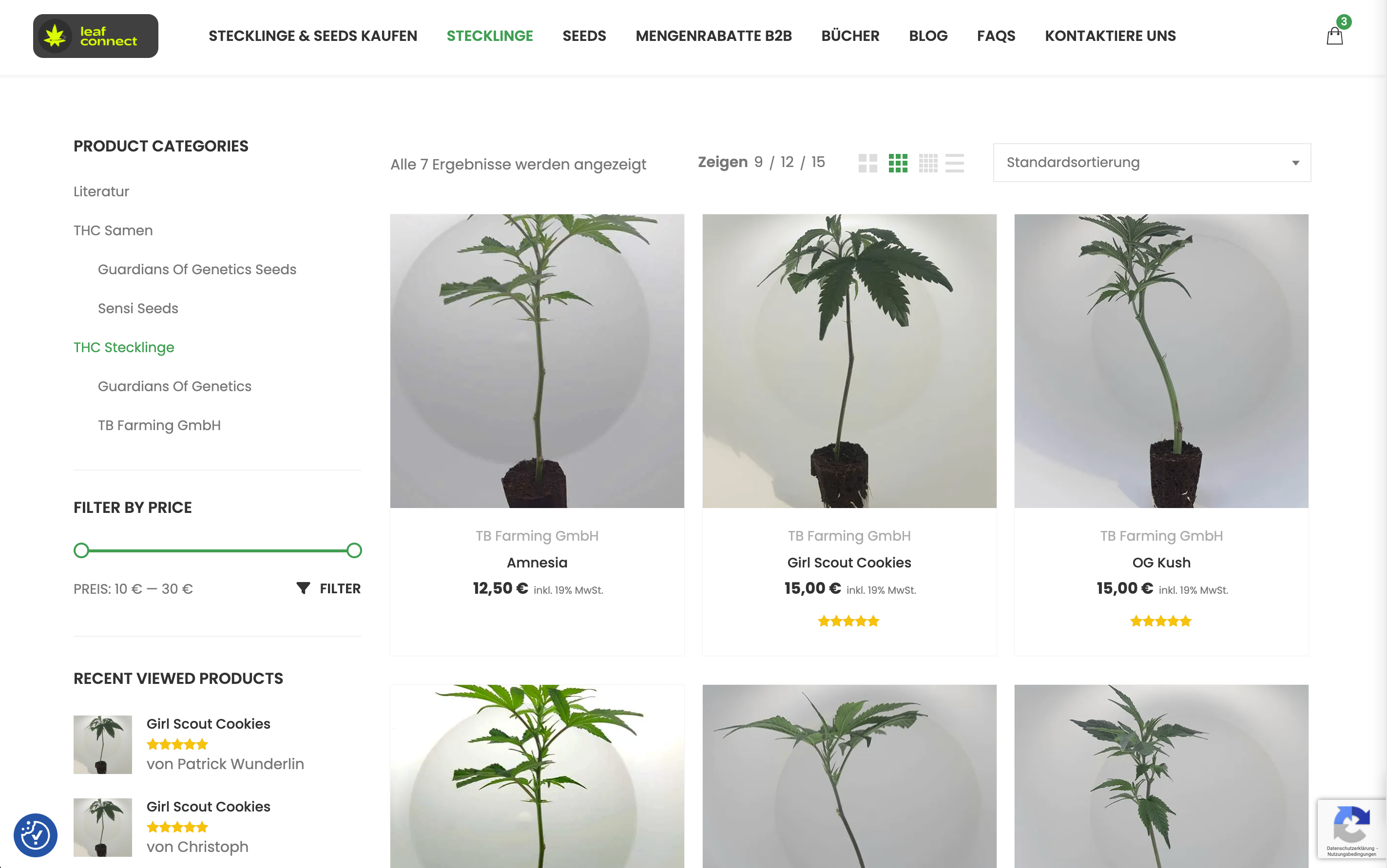
Task: Select the TB Farming GmbH subcategory
Action: point(159,425)
